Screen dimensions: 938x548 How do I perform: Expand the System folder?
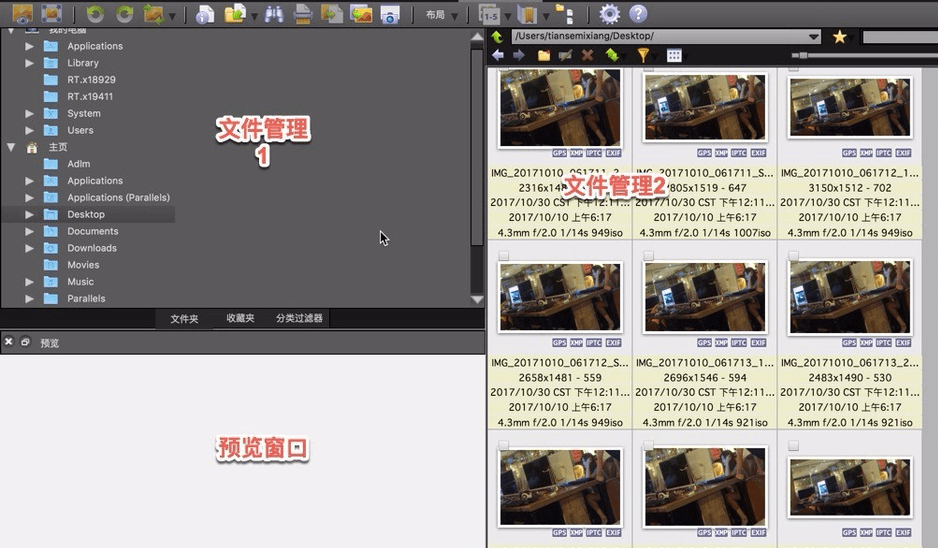pyautogui.click(x=29, y=113)
